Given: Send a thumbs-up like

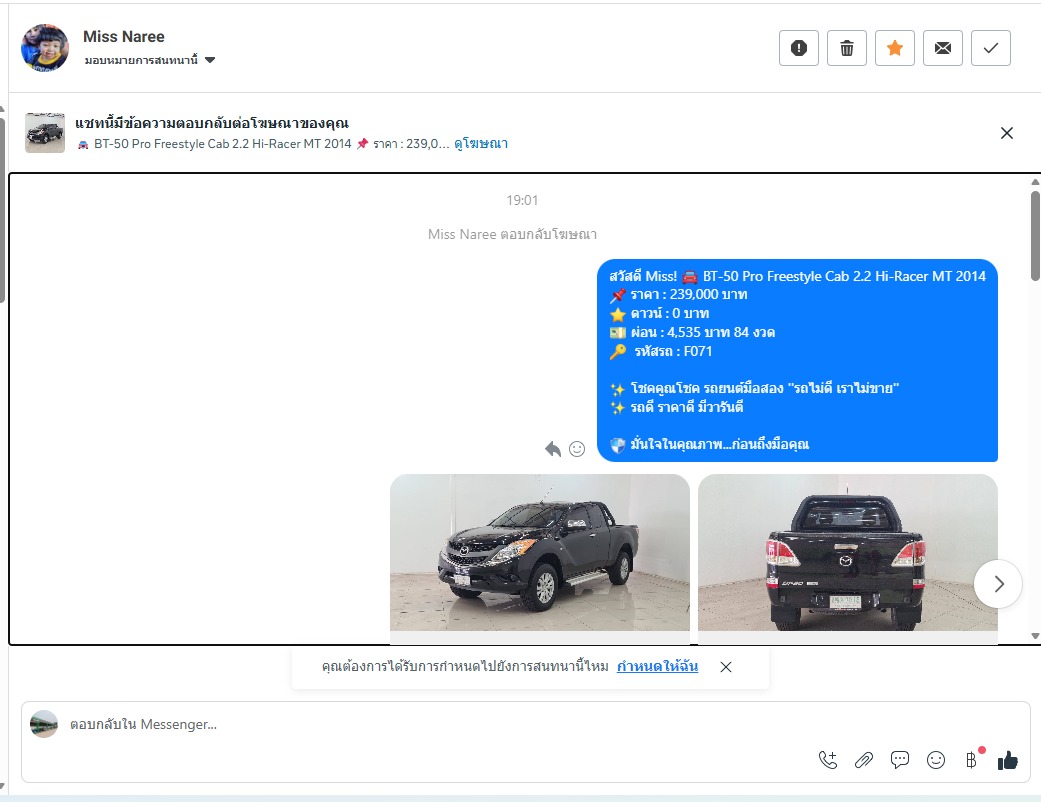Looking at the screenshot, I should coord(1007,760).
